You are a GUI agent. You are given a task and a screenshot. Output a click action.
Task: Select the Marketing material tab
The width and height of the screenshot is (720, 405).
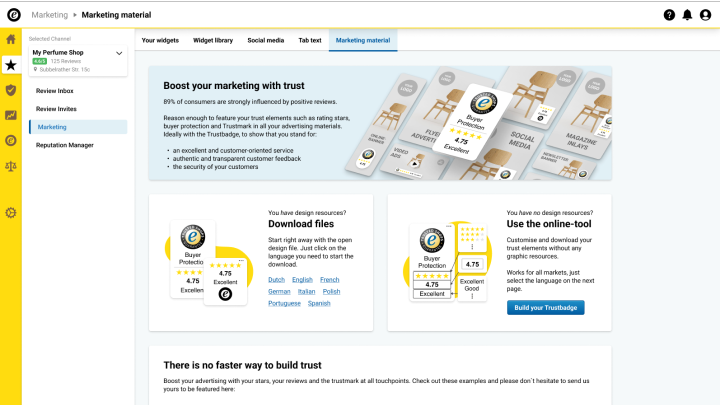[x=363, y=40]
